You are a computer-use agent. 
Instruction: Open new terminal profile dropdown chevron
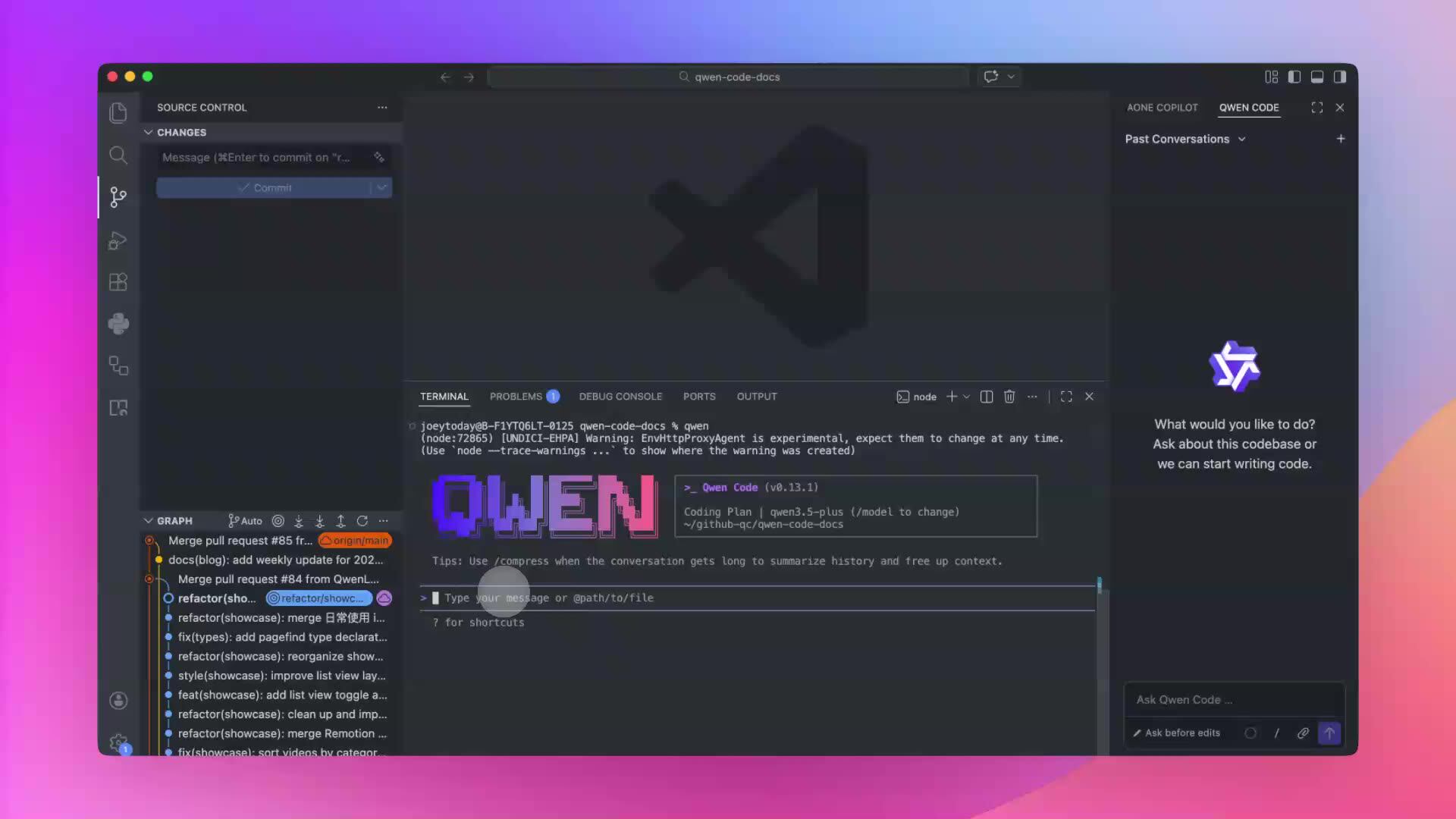(x=966, y=397)
